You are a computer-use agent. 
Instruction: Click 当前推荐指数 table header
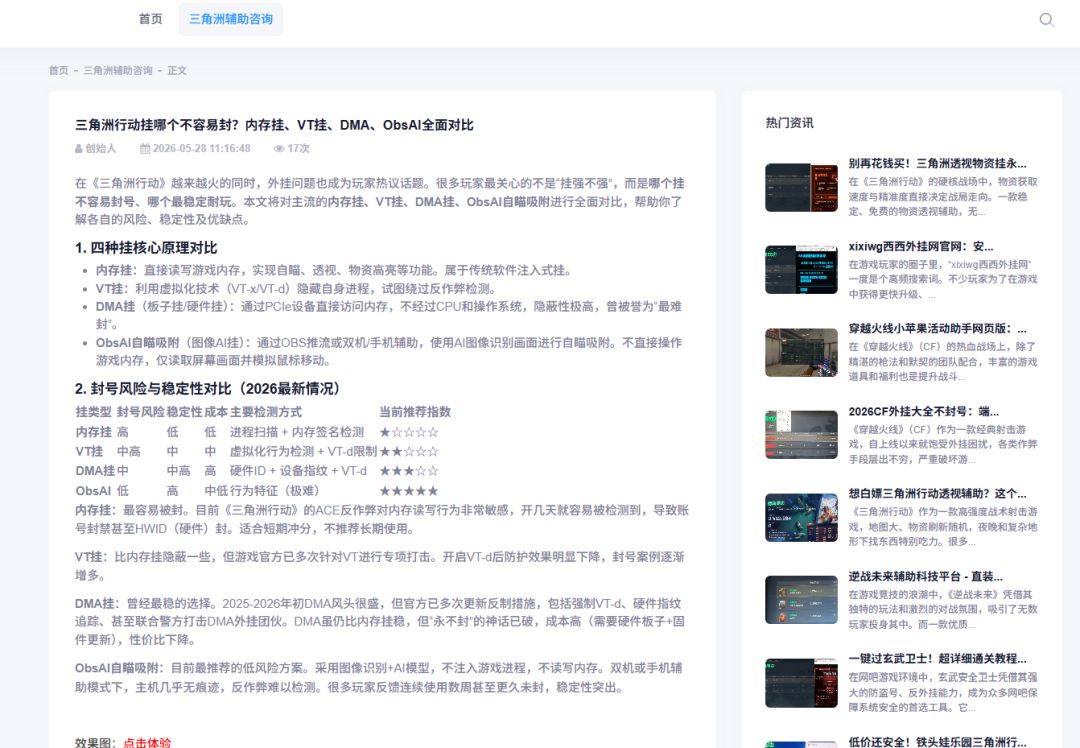pos(415,412)
